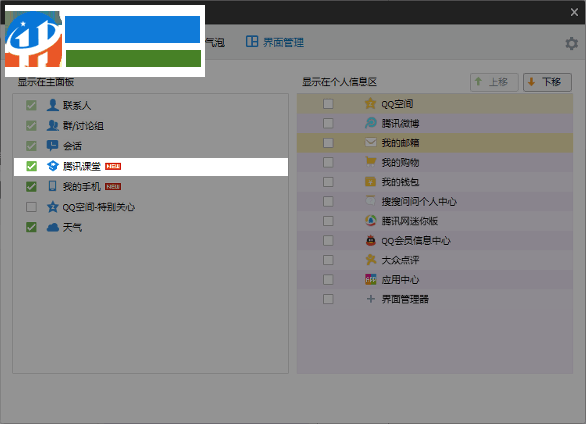Uncheck the 腾讯课堂 checkbox
Viewport: 586px width, 424px height.
click(x=31, y=166)
